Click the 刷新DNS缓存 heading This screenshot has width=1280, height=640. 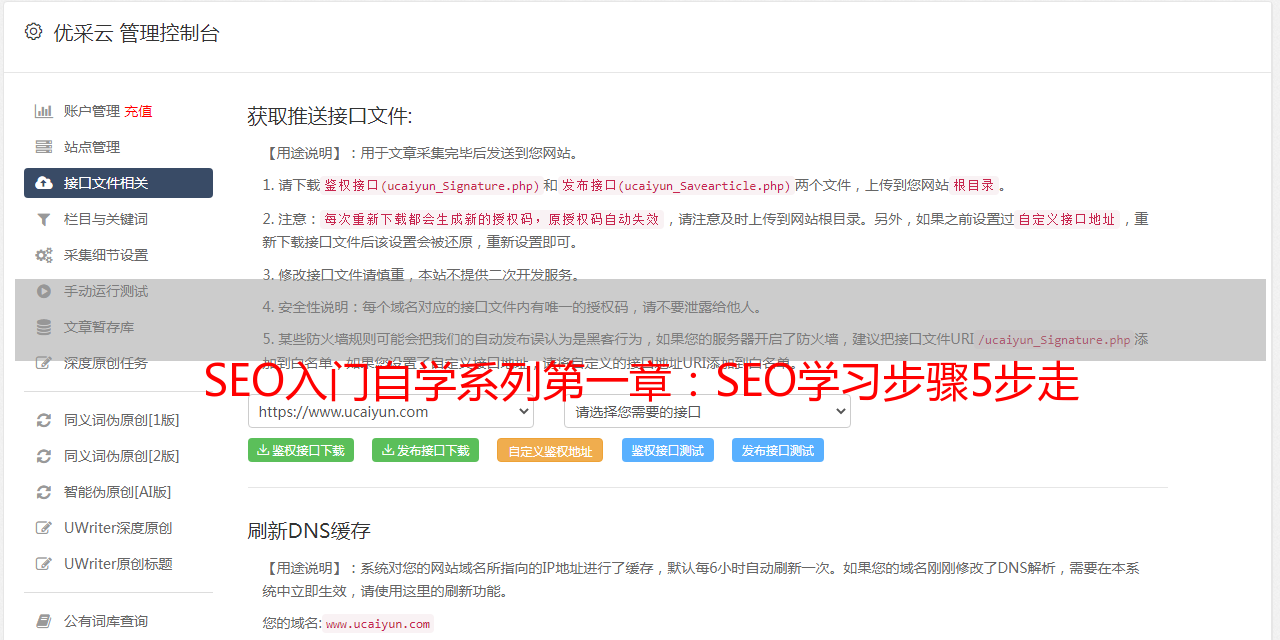pyautogui.click(x=309, y=531)
